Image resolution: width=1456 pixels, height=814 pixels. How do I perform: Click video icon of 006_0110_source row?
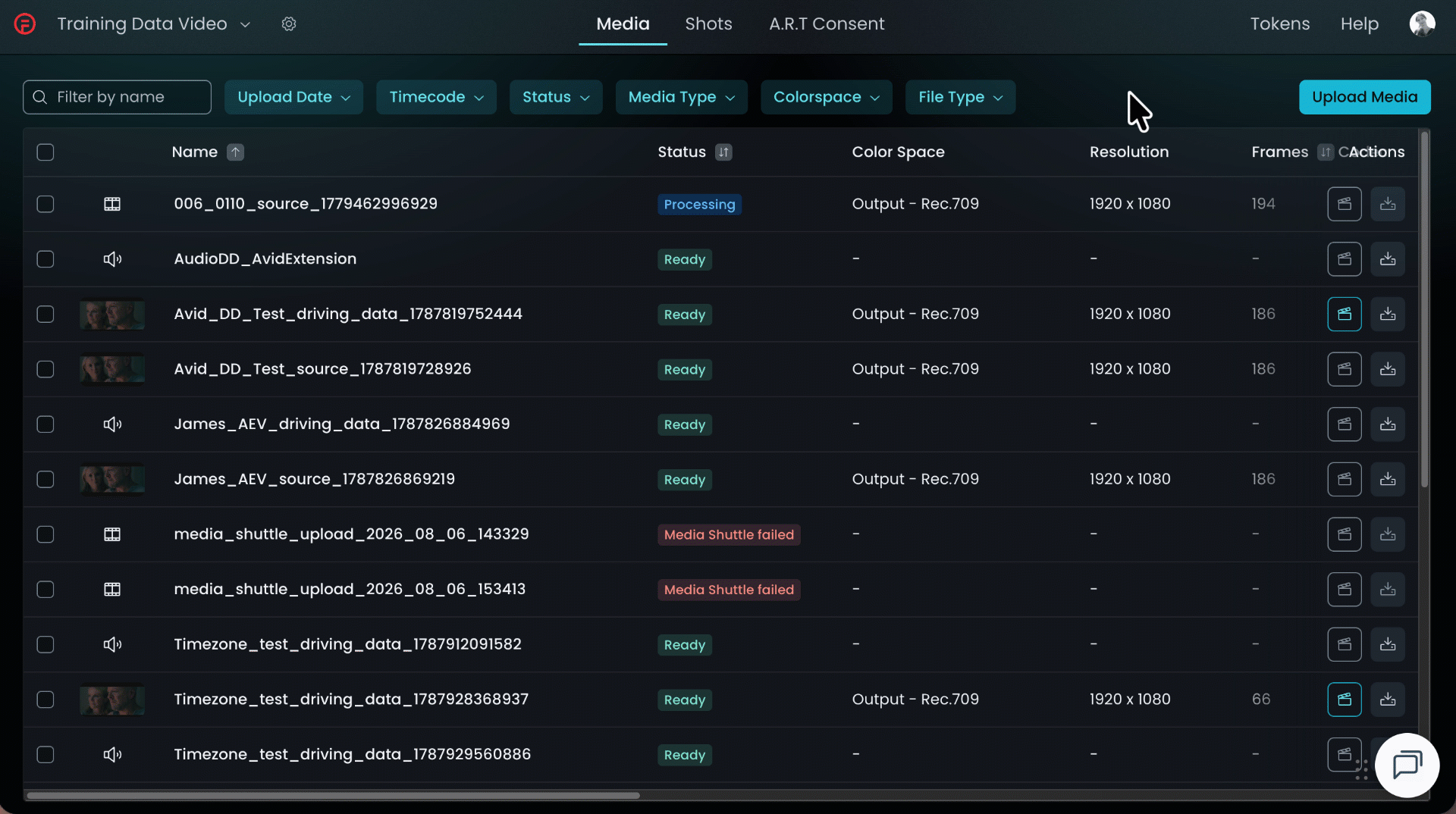click(x=112, y=204)
